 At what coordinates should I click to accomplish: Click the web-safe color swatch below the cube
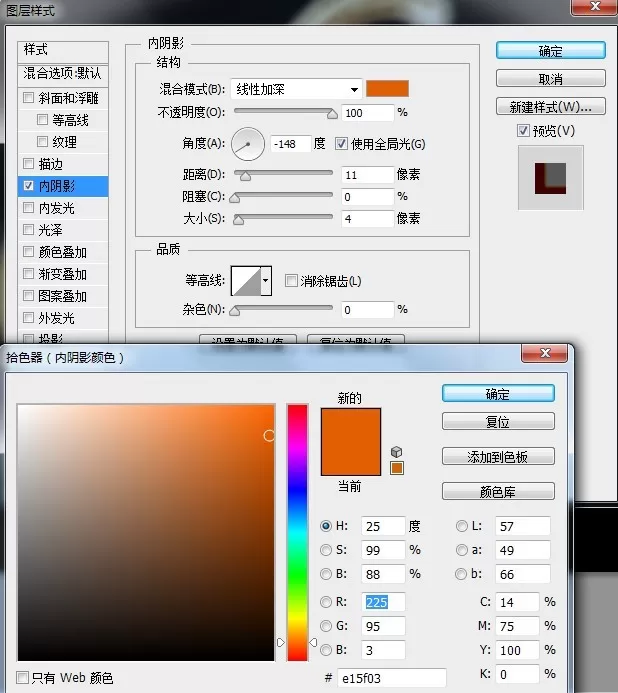397,468
